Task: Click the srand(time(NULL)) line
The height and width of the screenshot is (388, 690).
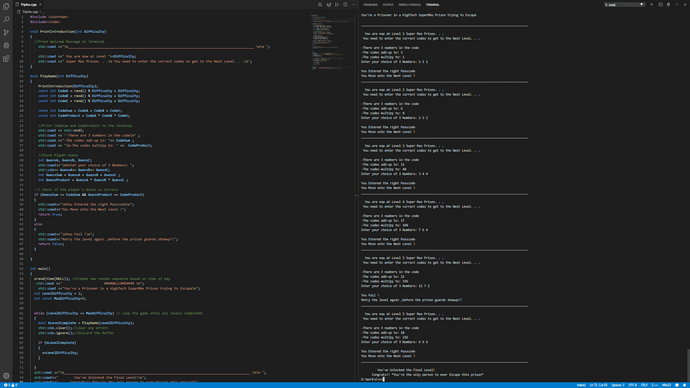Action: coord(102,278)
